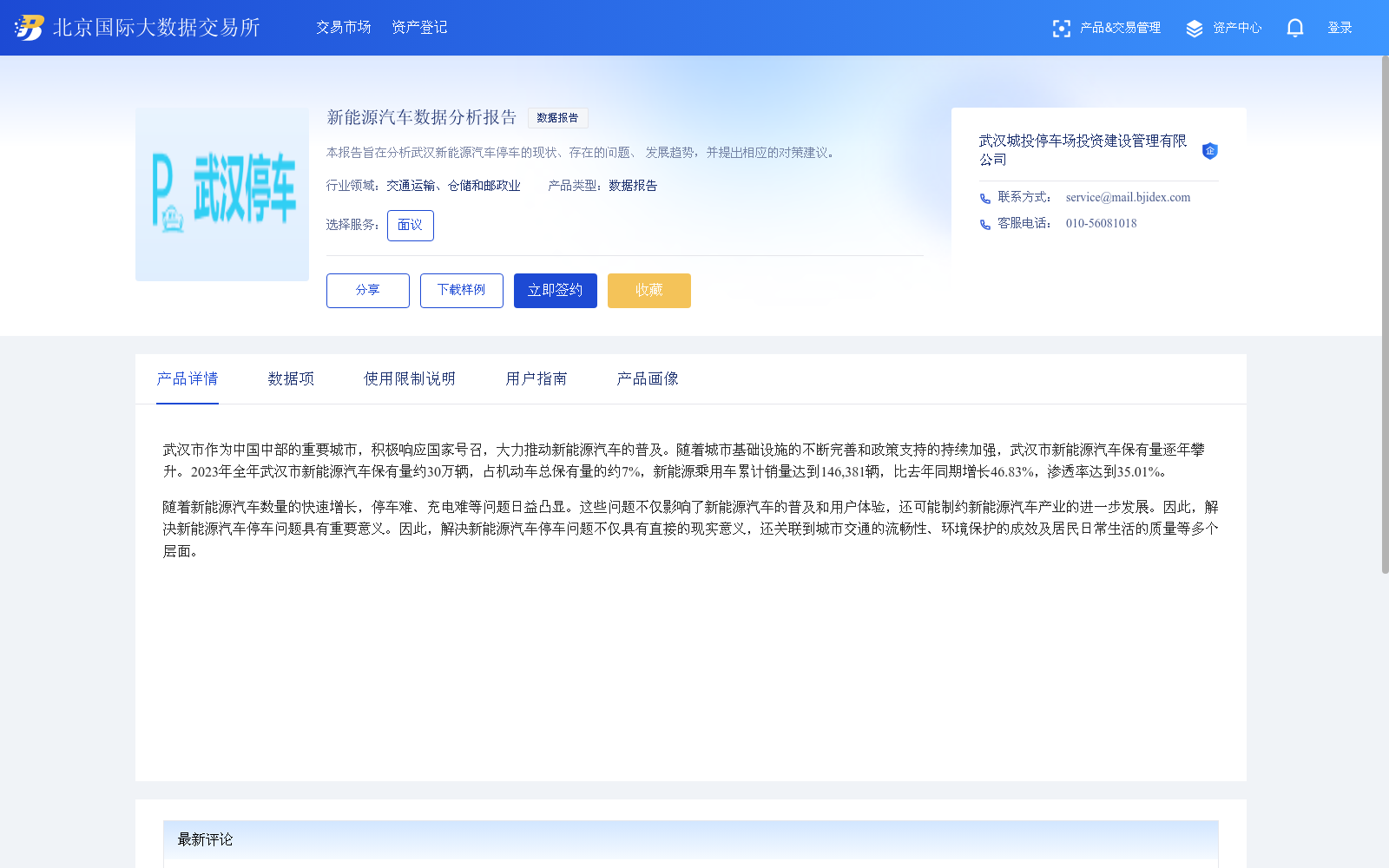Image resolution: width=1389 pixels, height=868 pixels.
Task: Click the Beijing Data Exchange logo icon
Action: pos(30,28)
